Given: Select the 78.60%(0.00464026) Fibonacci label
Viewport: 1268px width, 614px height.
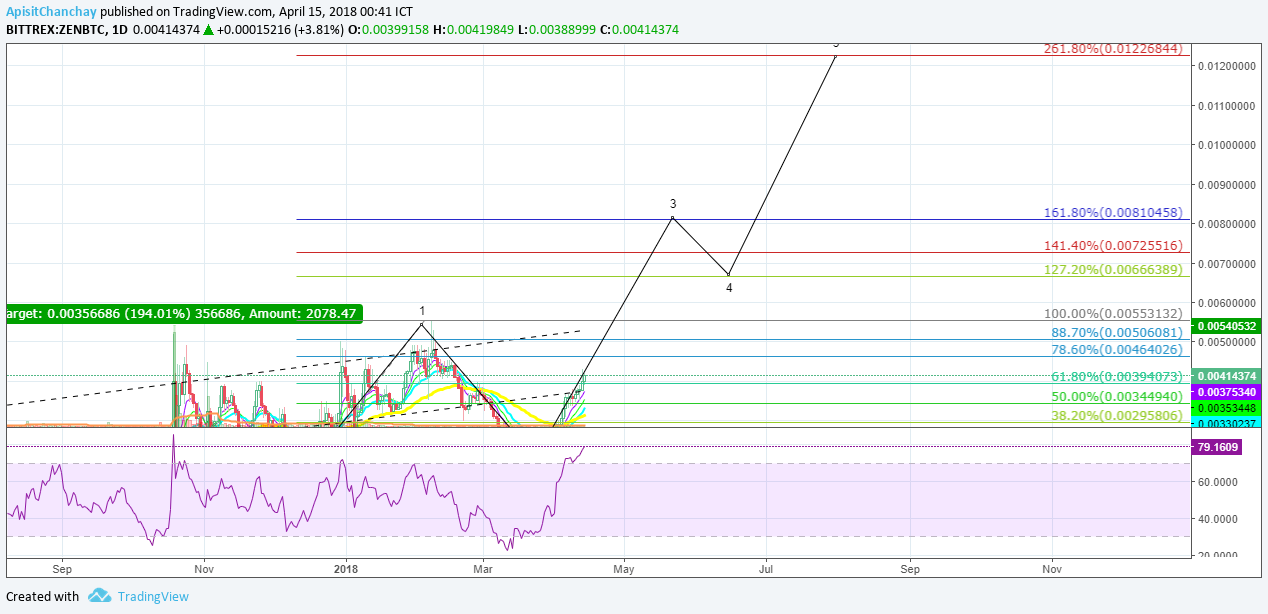Looking at the screenshot, I should coord(1117,349).
